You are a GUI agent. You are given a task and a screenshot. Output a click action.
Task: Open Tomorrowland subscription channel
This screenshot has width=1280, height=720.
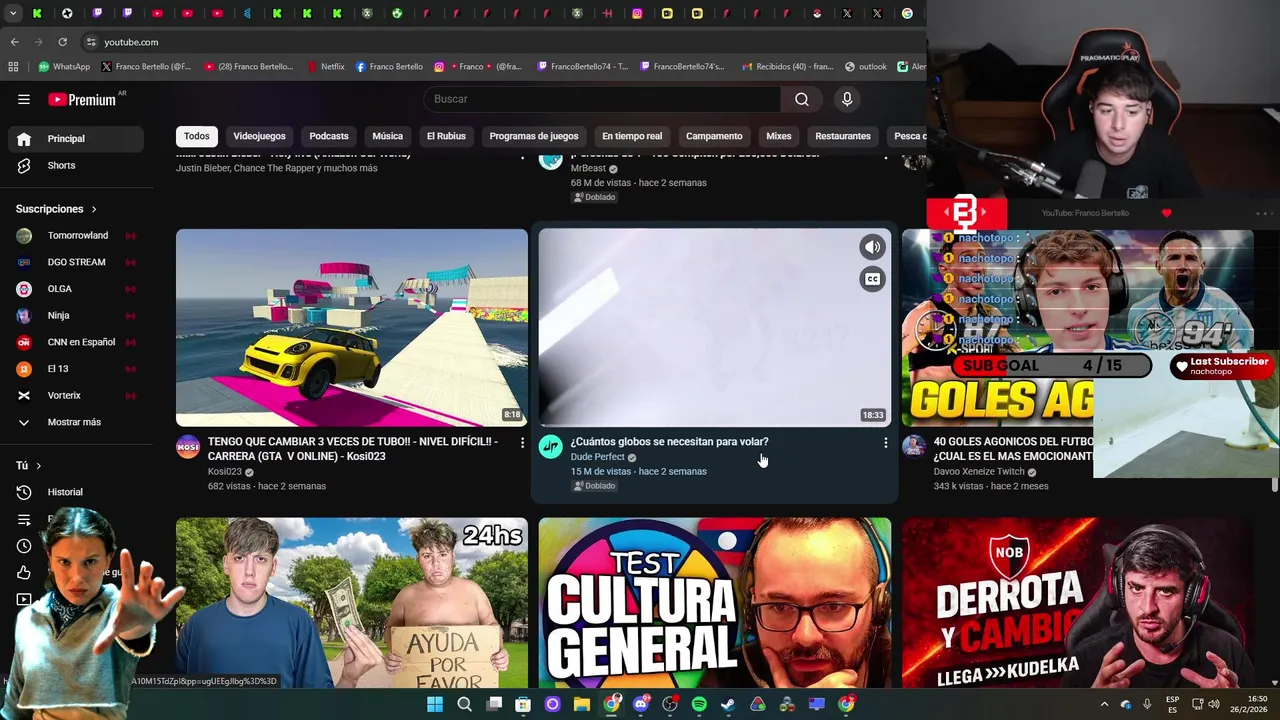click(76, 236)
